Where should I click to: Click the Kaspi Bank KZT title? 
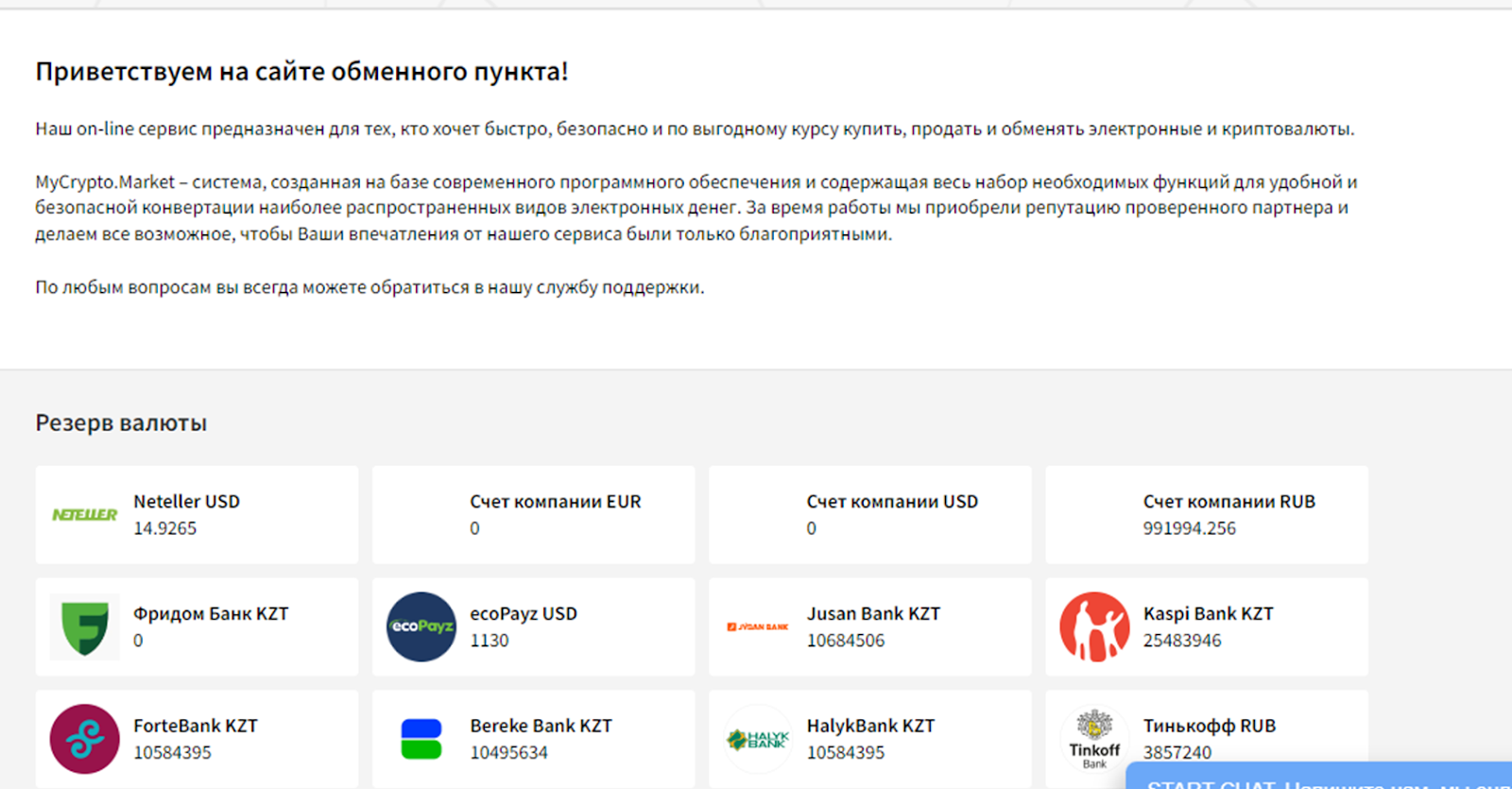click(1208, 614)
